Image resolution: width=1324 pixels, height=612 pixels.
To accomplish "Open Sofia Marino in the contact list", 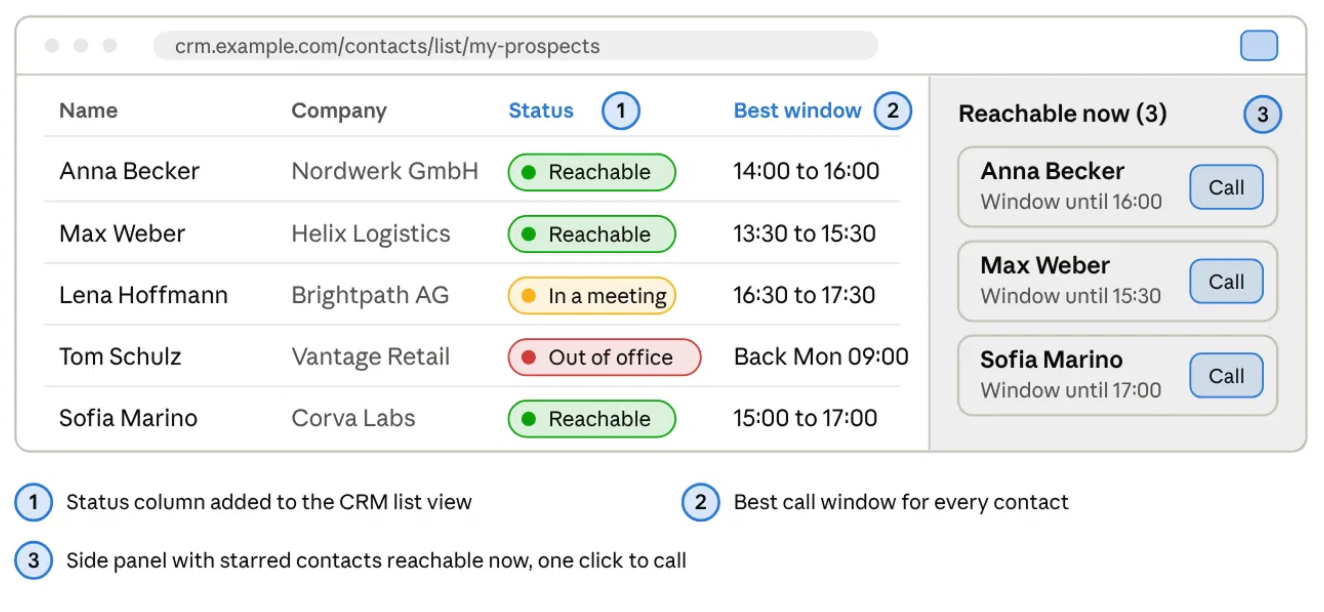I will pos(128,418).
